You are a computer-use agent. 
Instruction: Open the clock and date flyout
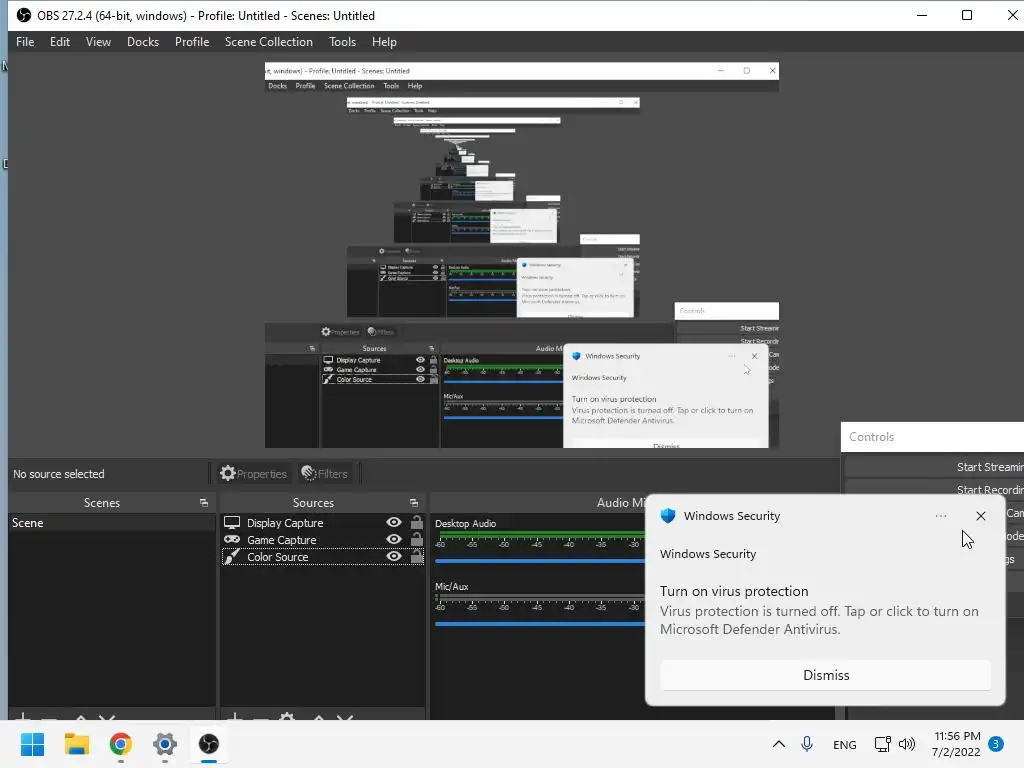(956, 744)
